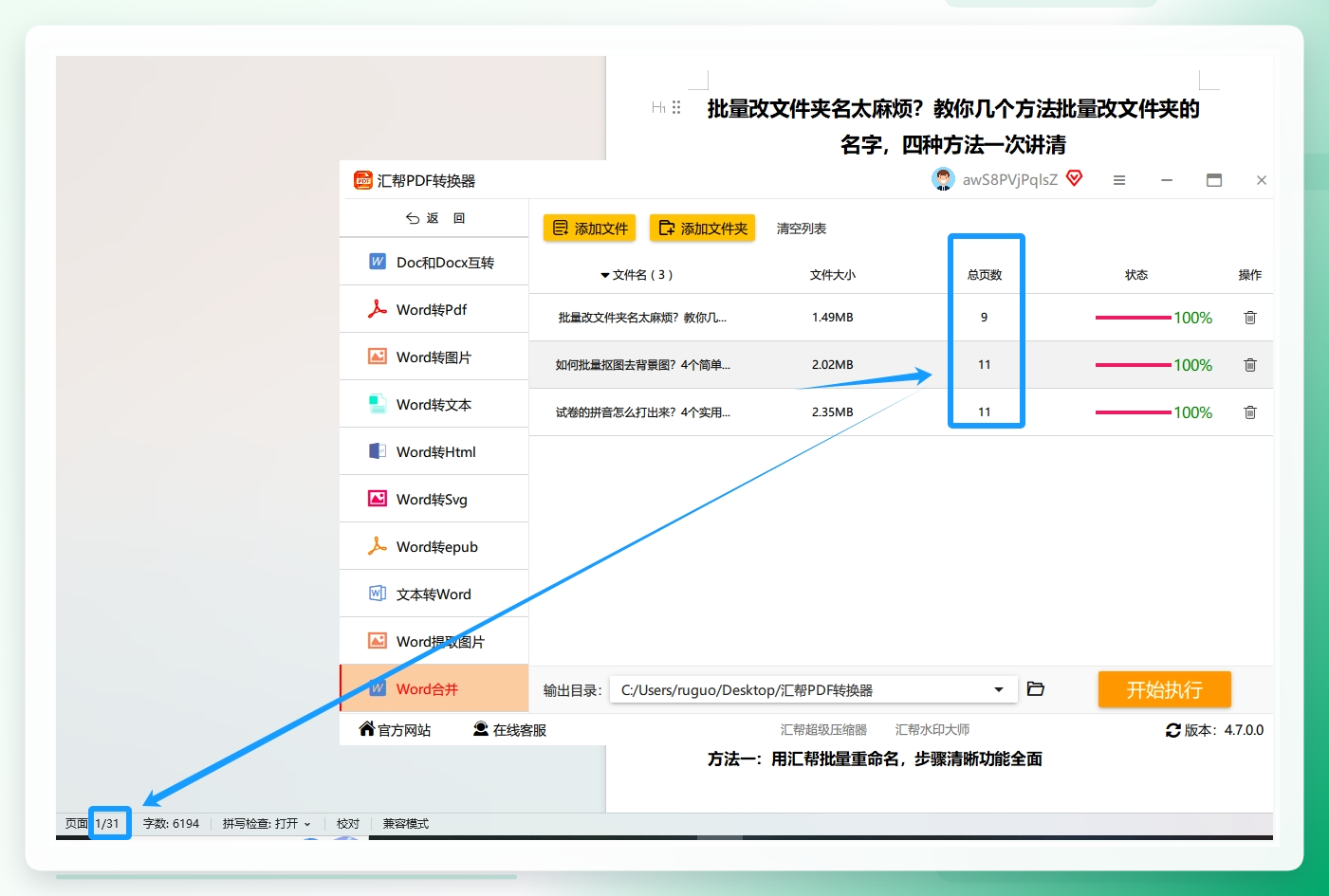
Task: Click the 1/31 page count in Word status bar
Action: 107,823
